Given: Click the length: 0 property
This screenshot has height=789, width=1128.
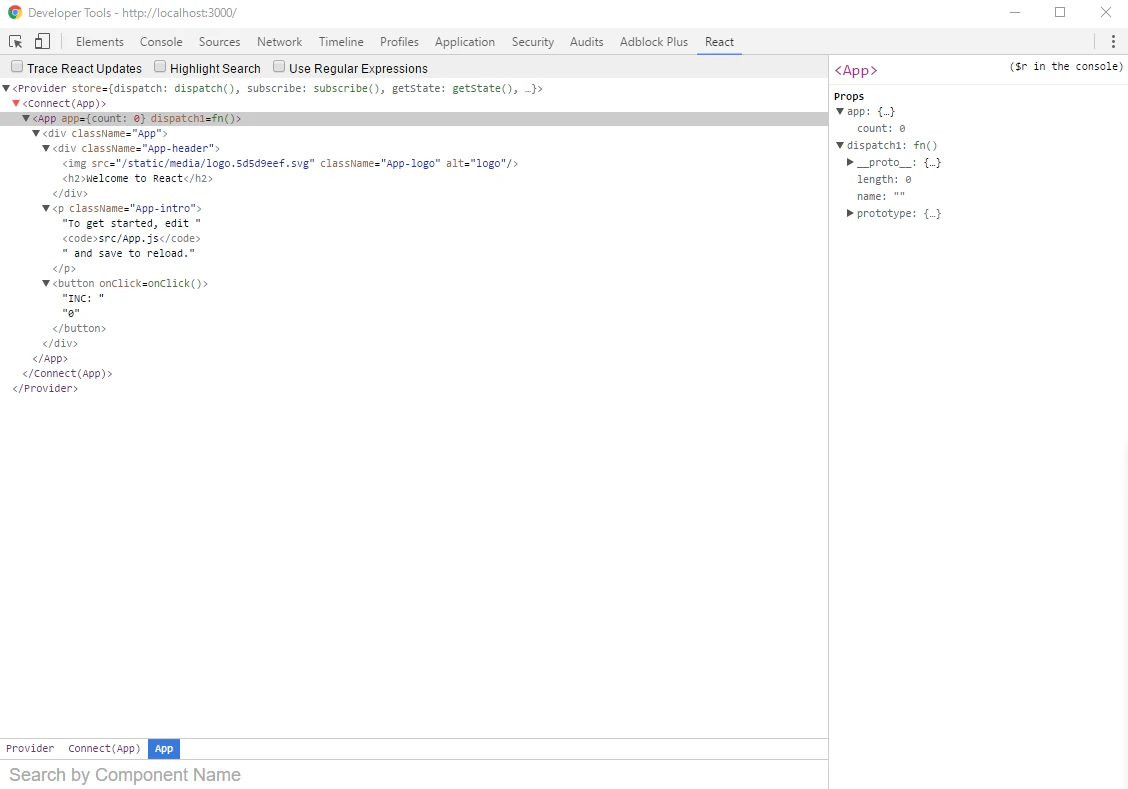Looking at the screenshot, I should coord(884,180).
